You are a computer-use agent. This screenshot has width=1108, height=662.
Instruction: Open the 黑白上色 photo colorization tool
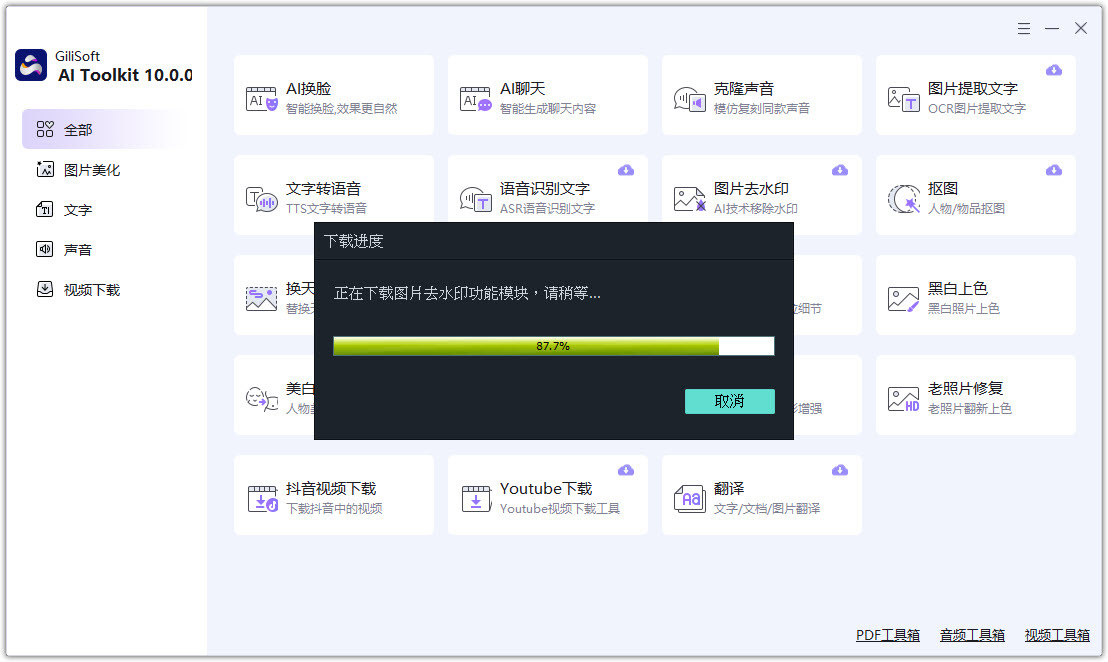pyautogui.click(x=975, y=295)
